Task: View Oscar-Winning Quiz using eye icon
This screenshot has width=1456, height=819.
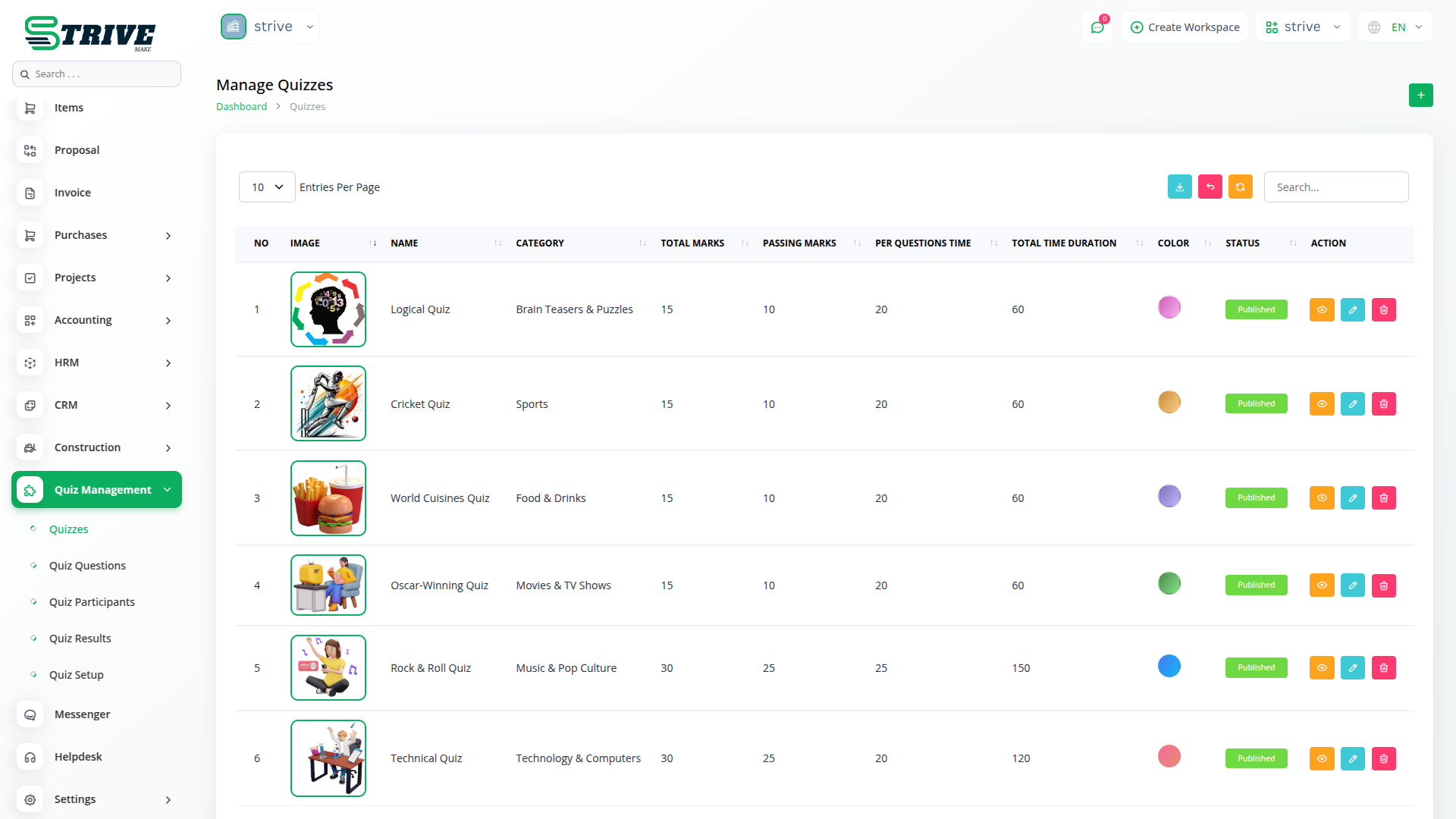Action: [1321, 585]
